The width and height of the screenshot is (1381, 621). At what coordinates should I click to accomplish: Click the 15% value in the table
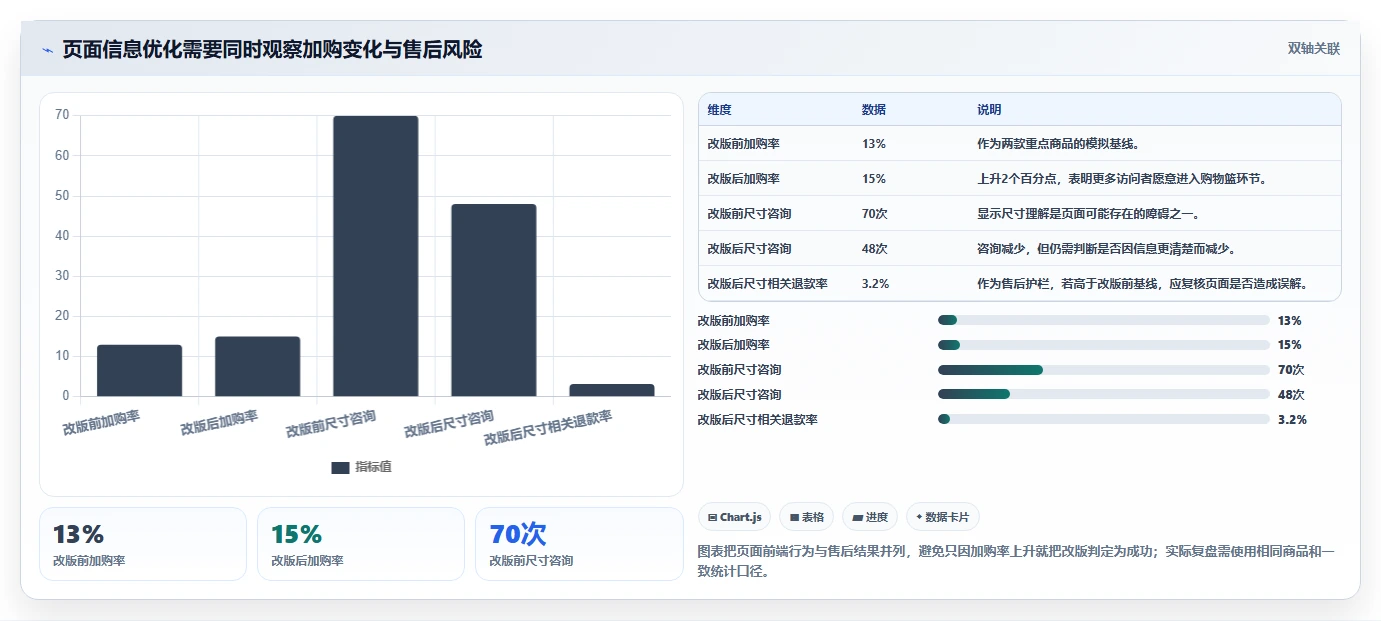873,179
